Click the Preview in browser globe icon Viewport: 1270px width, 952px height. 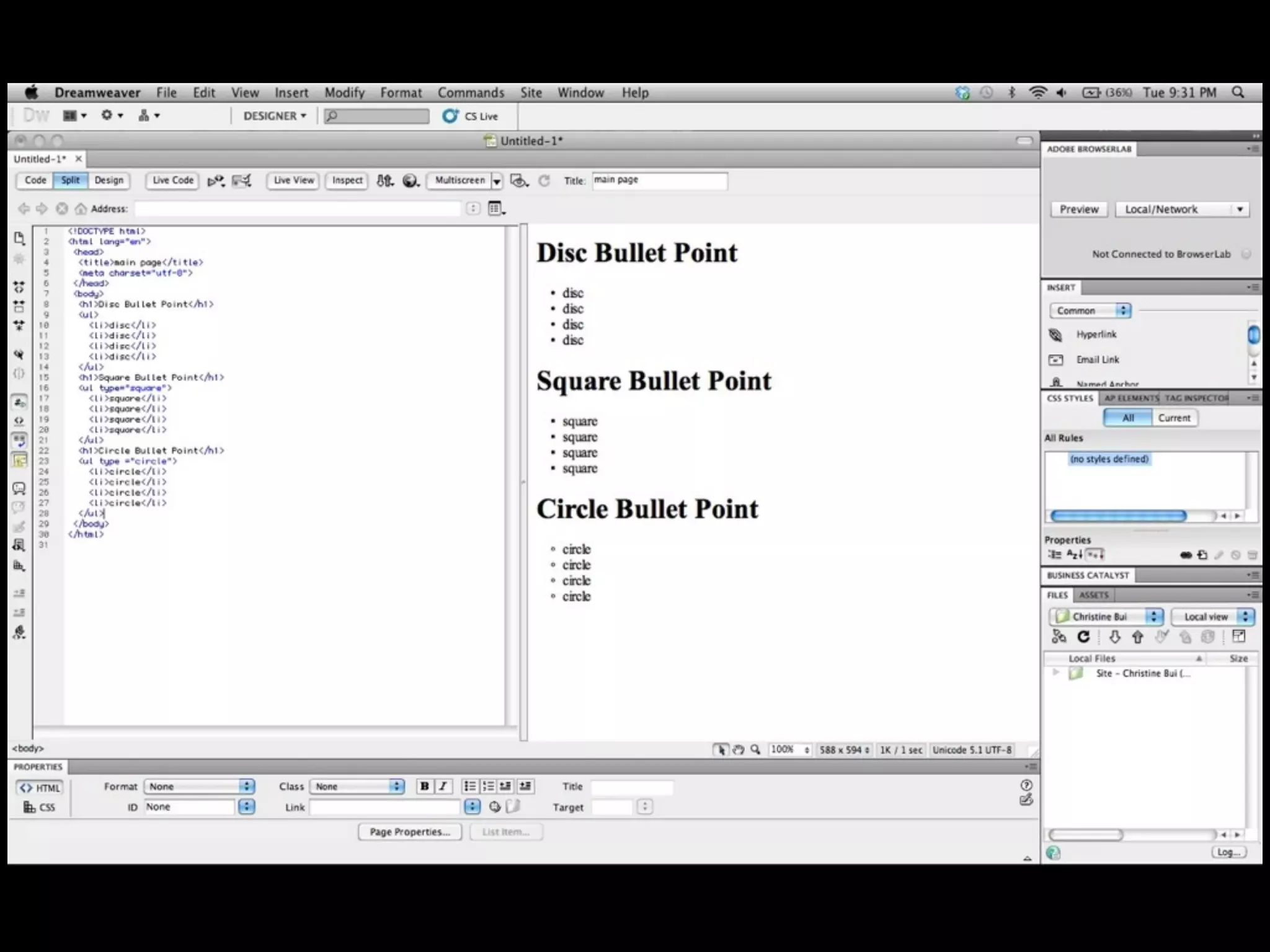pos(411,180)
